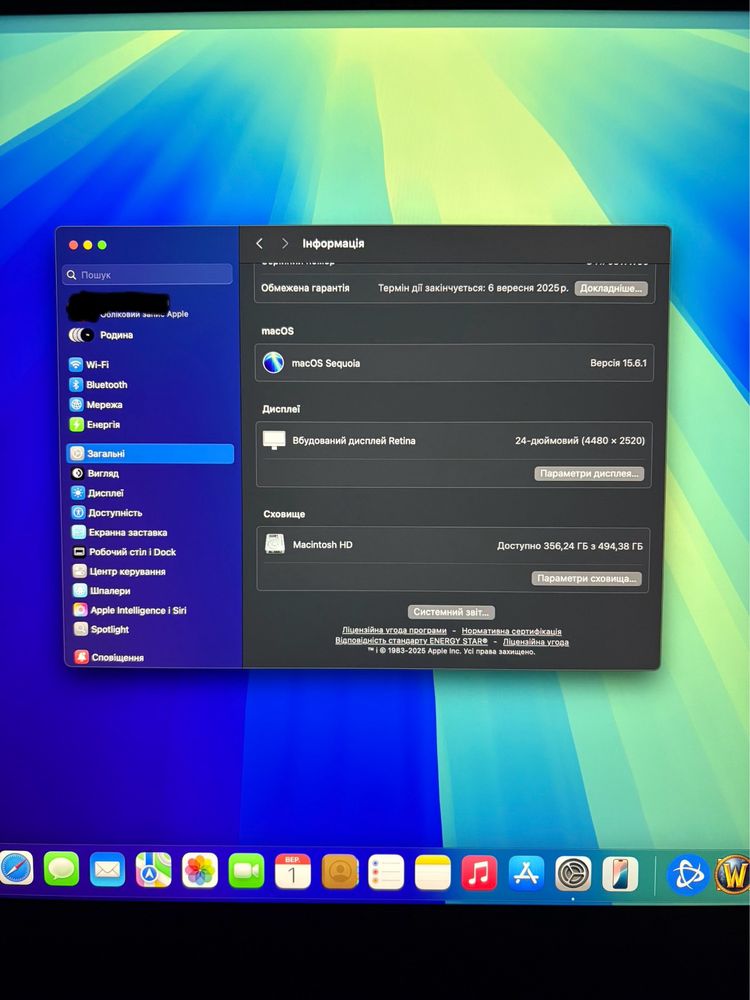
Task: Open Доступність settings
Action: pos(107,513)
